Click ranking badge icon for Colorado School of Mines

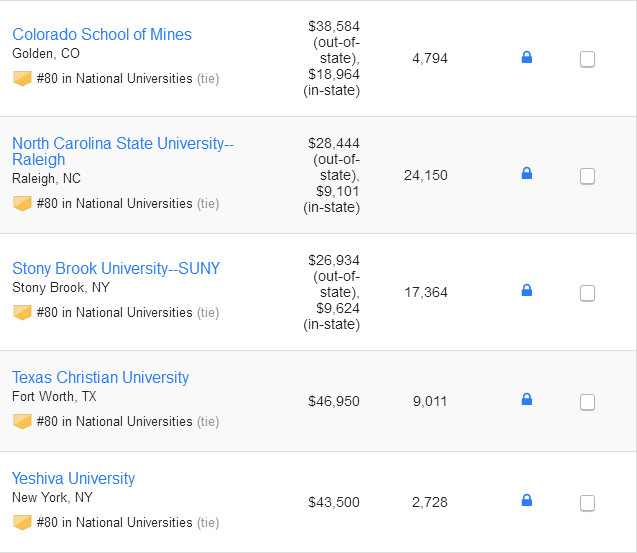22,78
